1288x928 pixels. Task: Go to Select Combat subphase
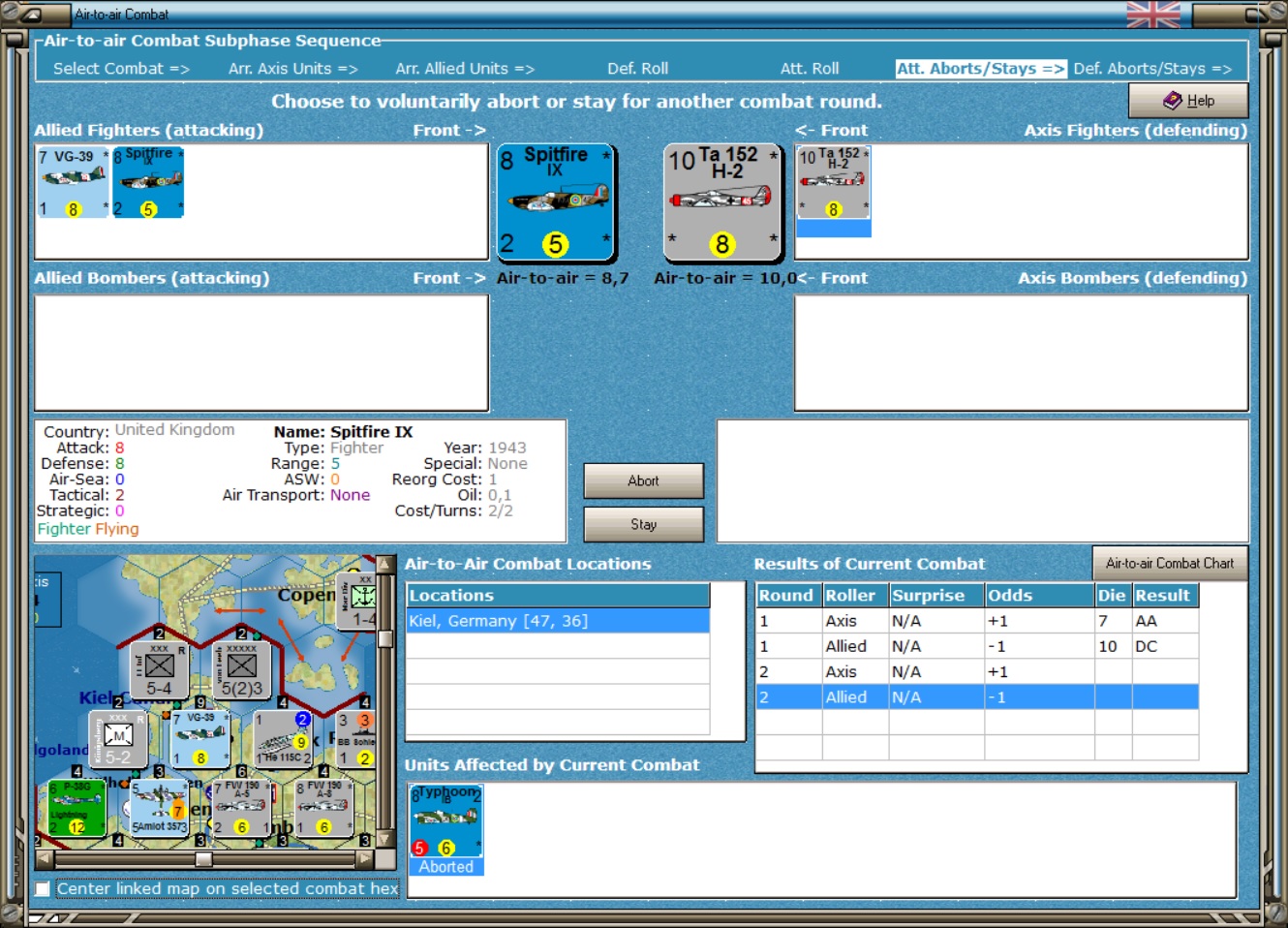tap(121, 69)
